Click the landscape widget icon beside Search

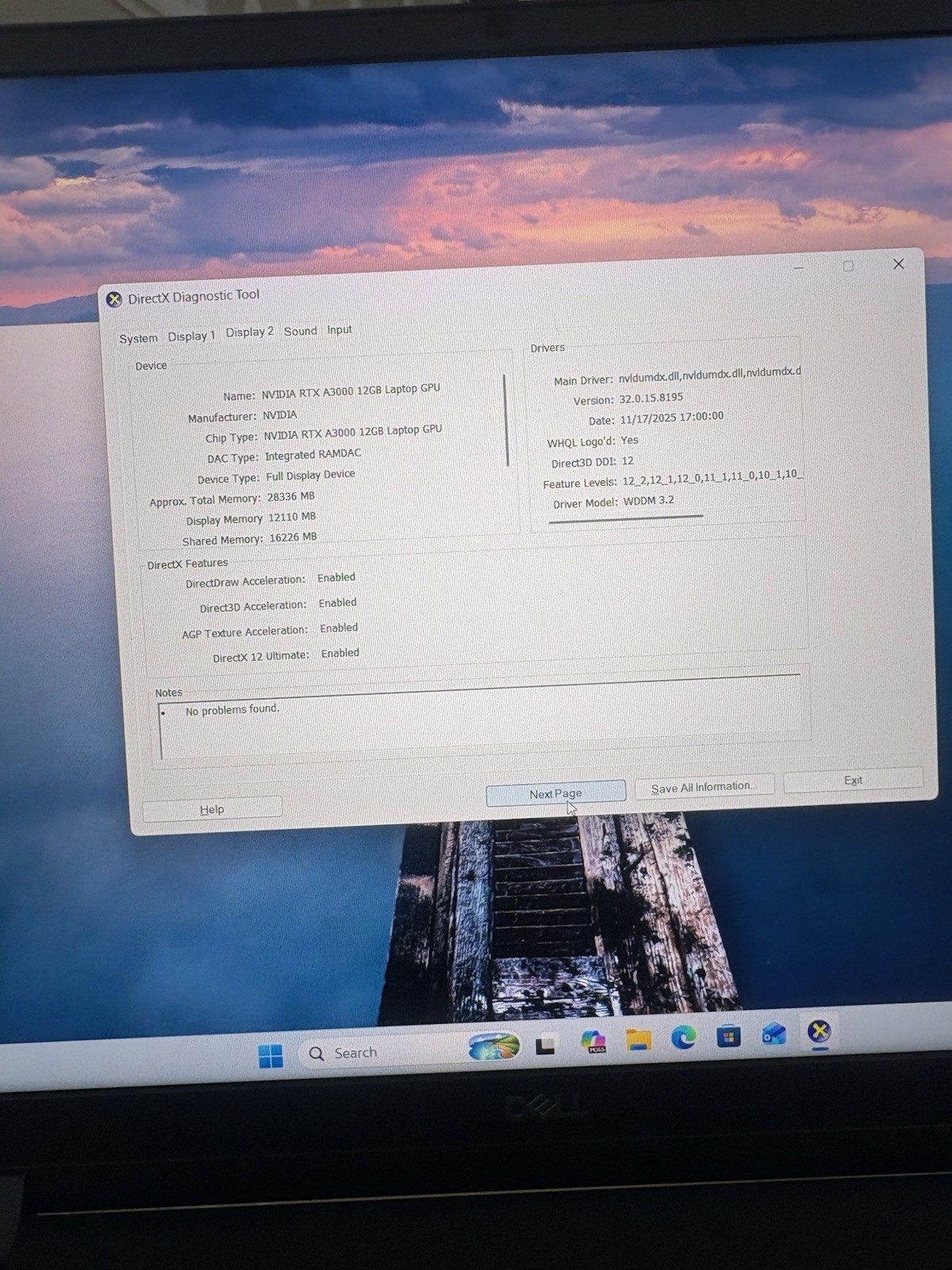[x=494, y=1046]
